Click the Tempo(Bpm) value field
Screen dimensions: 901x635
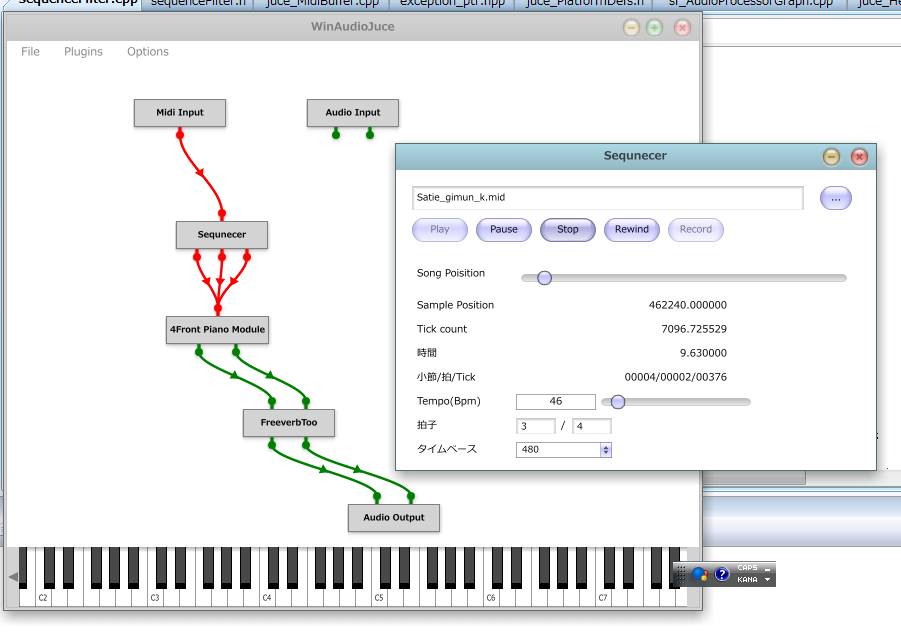click(555, 402)
